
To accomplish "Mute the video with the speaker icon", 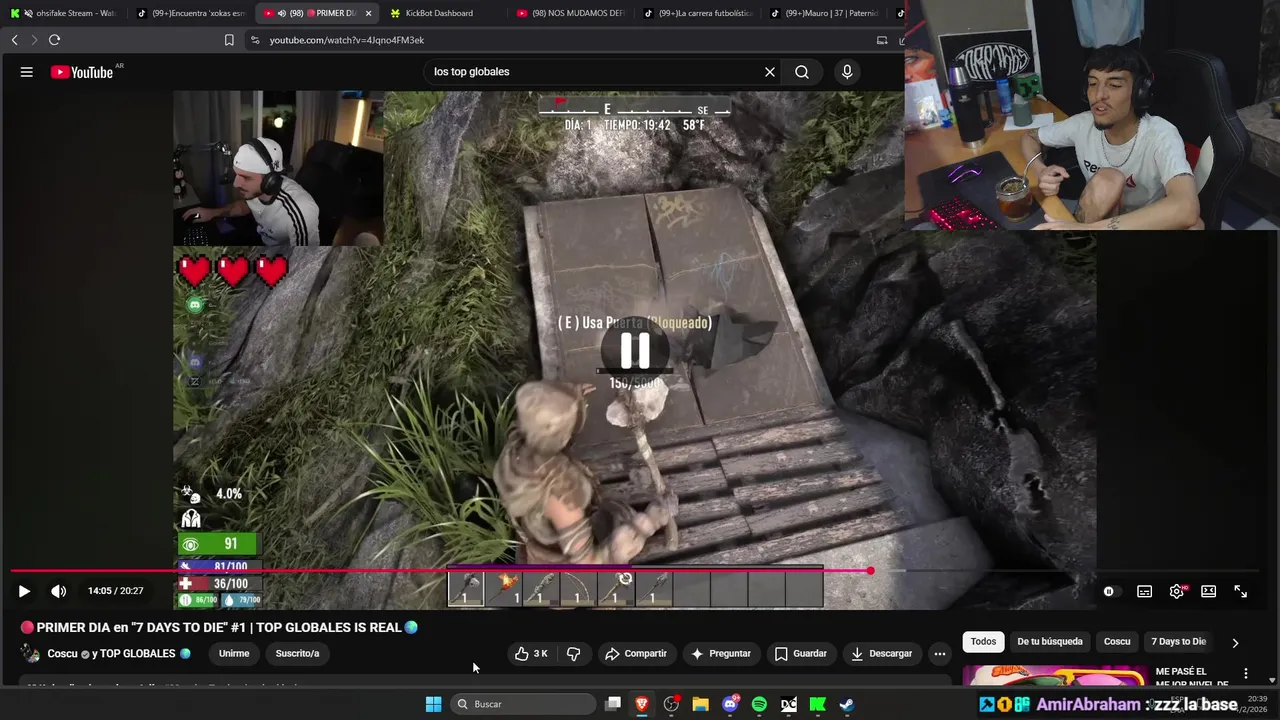I will coord(59,591).
